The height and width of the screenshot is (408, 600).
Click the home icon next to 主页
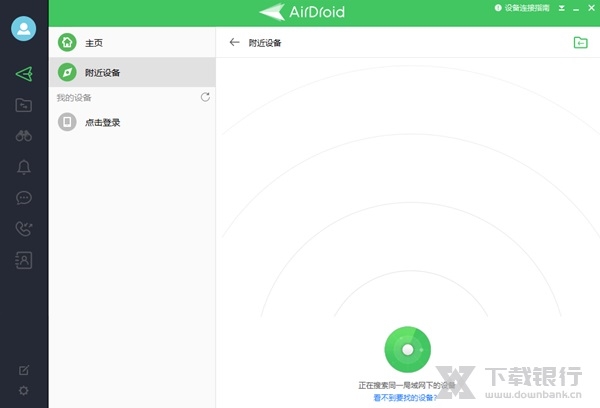pyautogui.click(x=67, y=42)
